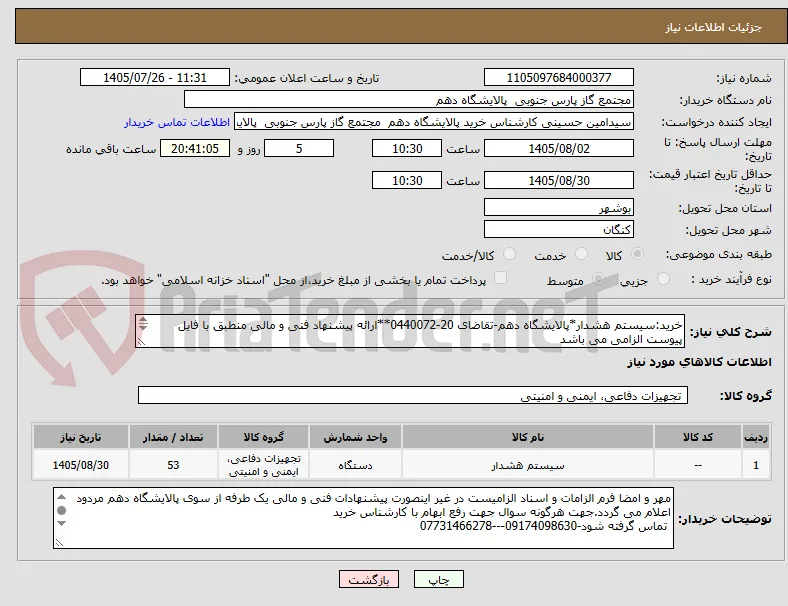This screenshot has width=788, height=606.
Task: Click the چاپ (print) button
Action: coord(438,579)
